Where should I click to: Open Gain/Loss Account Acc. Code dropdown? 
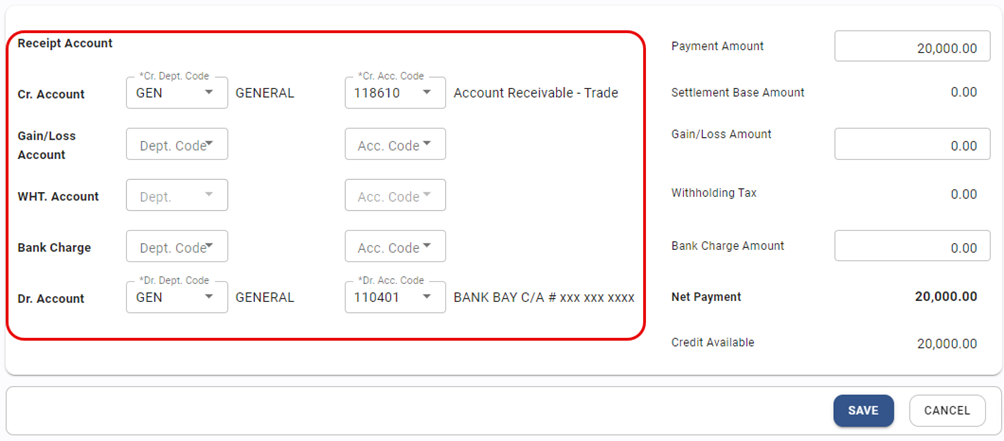tap(395, 145)
